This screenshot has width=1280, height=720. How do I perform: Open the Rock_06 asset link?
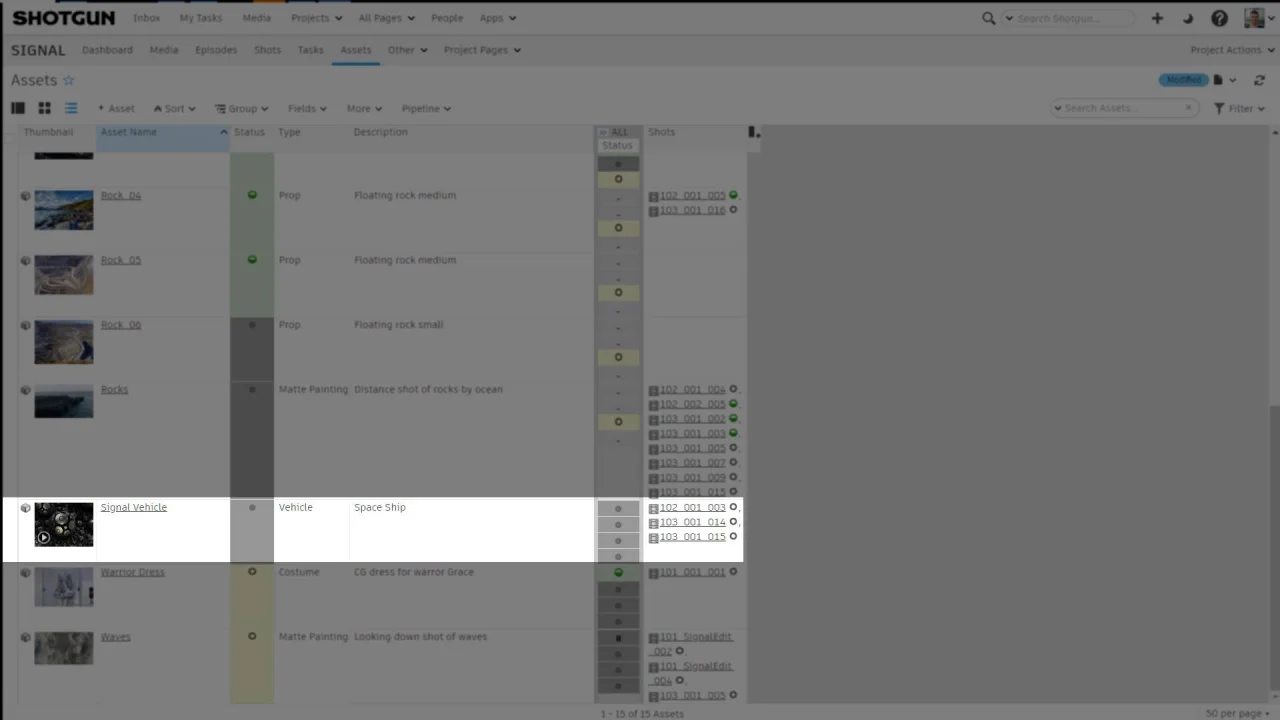coord(120,325)
